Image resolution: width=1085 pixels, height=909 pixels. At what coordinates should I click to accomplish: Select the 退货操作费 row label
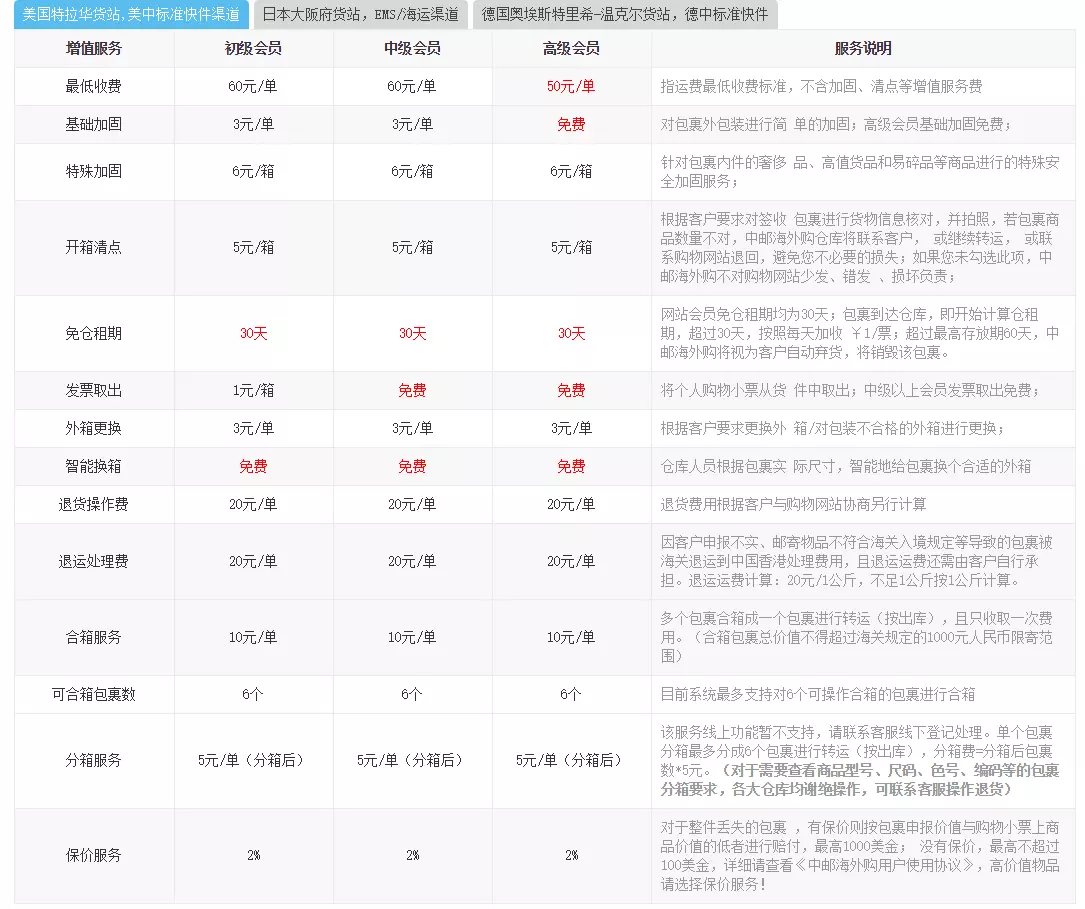point(93,505)
